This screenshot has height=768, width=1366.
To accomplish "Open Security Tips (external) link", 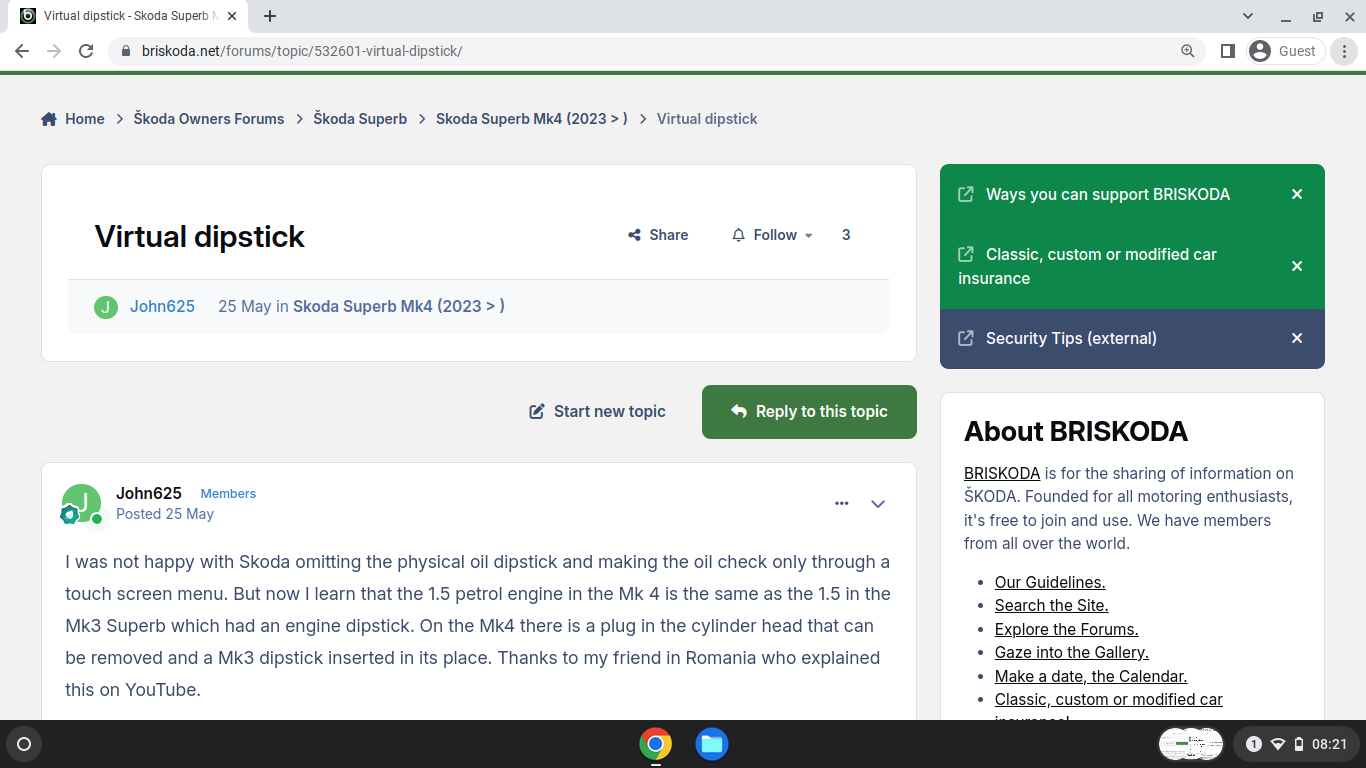I will point(1071,339).
